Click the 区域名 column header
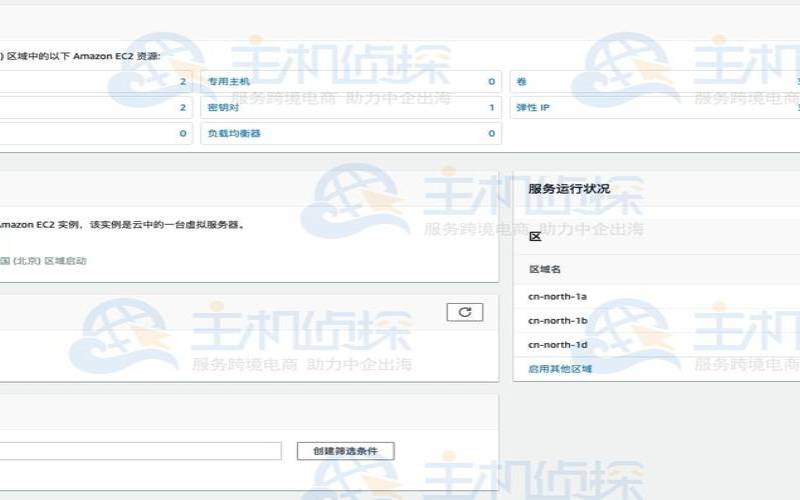The height and width of the screenshot is (500, 800). 544,269
